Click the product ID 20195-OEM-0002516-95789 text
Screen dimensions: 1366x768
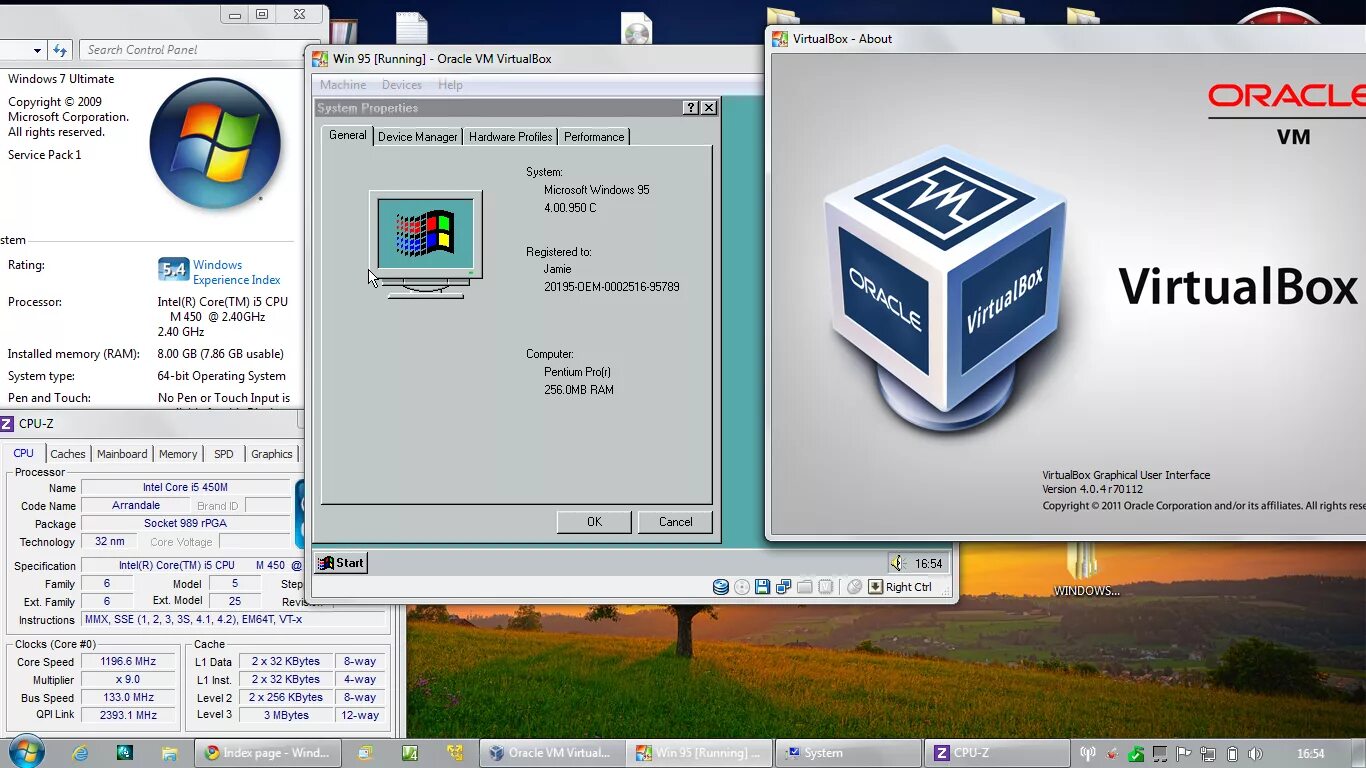pyautogui.click(x=612, y=287)
